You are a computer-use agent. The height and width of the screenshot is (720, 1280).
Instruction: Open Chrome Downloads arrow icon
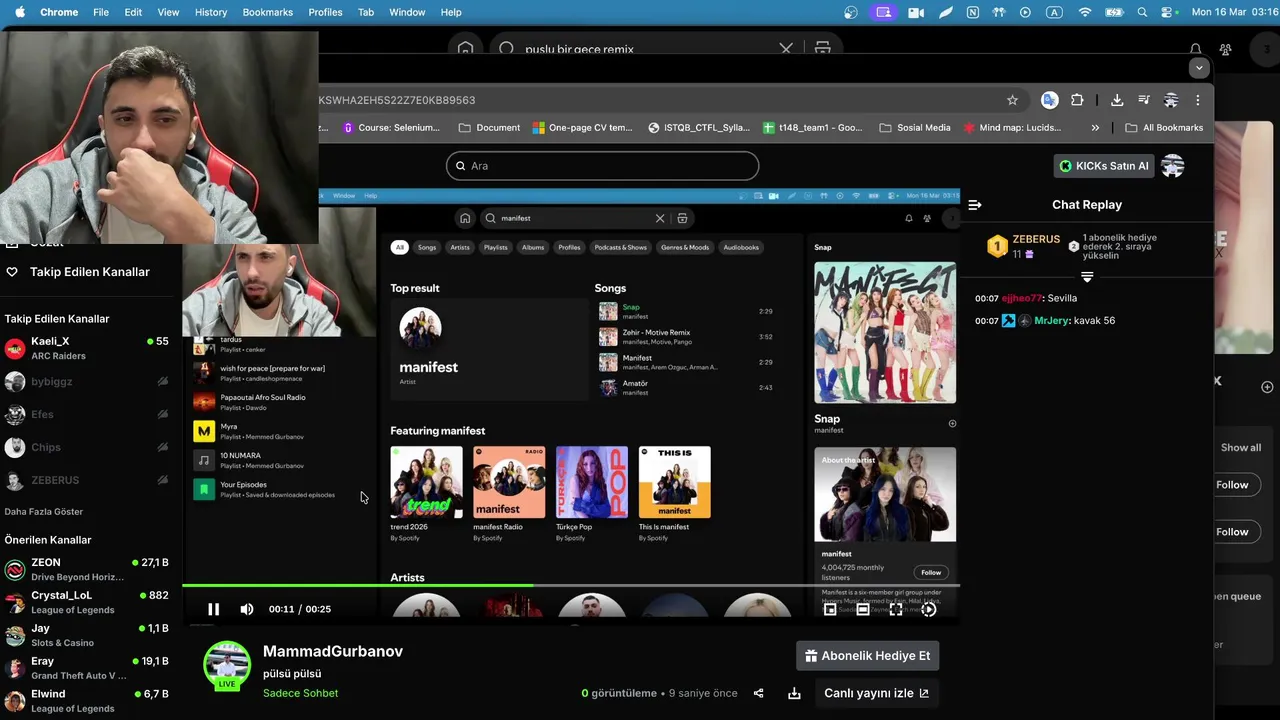pyautogui.click(x=1117, y=100)
